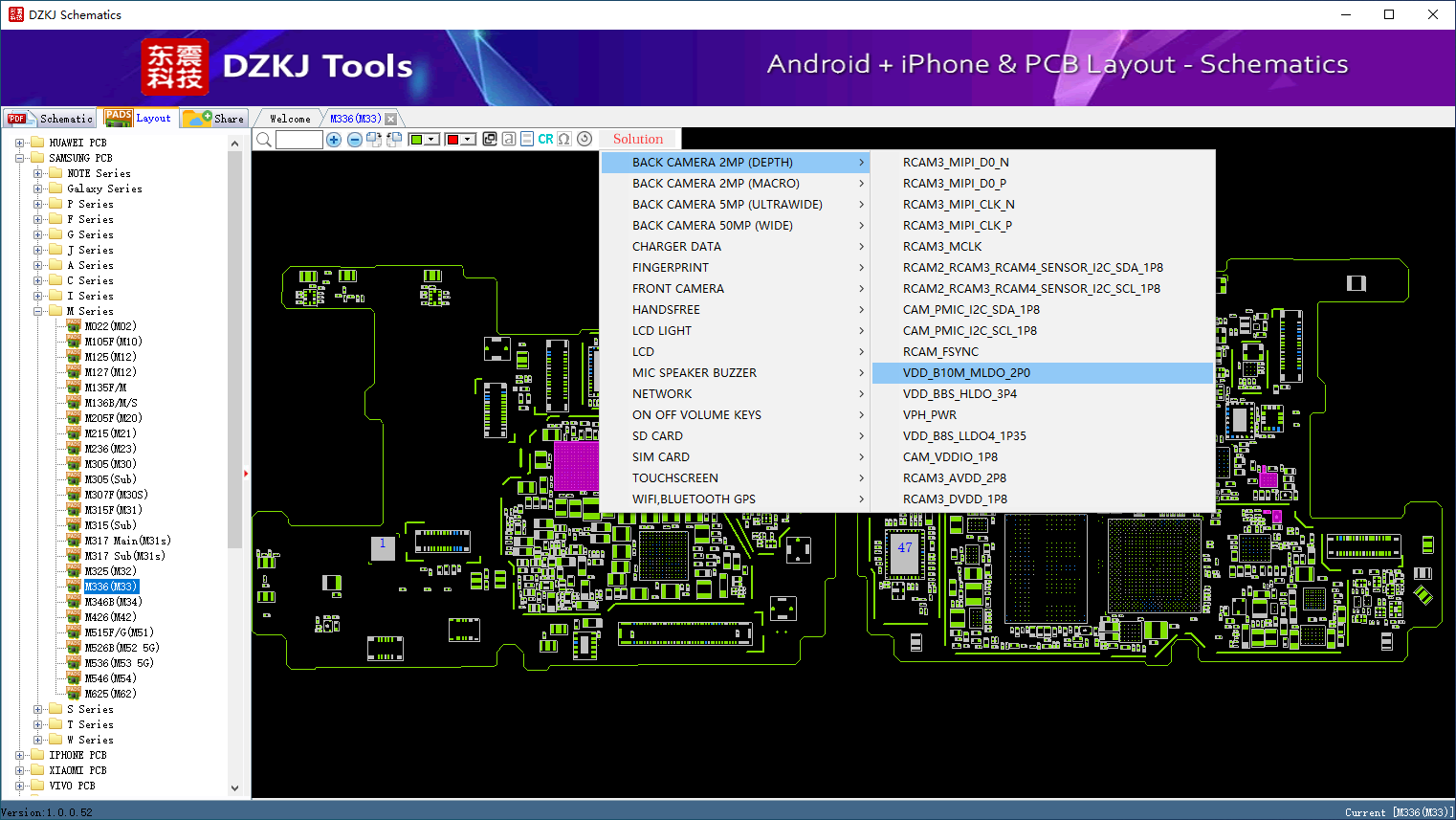The image size is (1456, 820).
Task: Expand the A Series folder
Action: tap(37, 265)
